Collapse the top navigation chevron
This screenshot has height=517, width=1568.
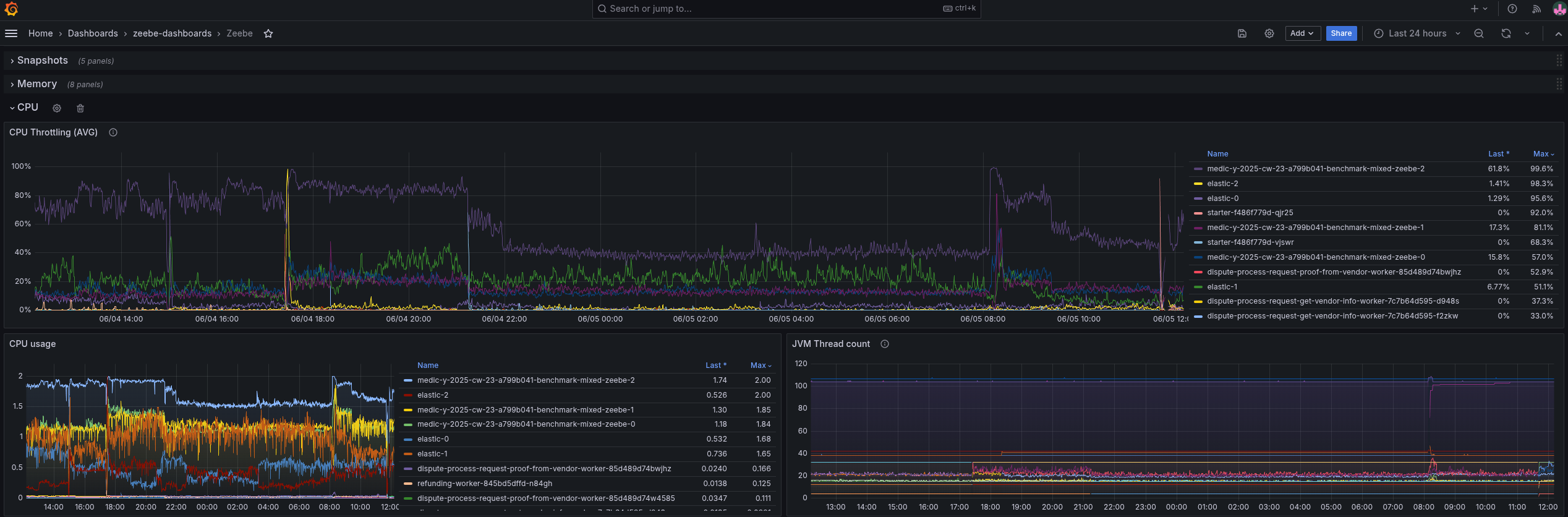(x=1558, y=33)
